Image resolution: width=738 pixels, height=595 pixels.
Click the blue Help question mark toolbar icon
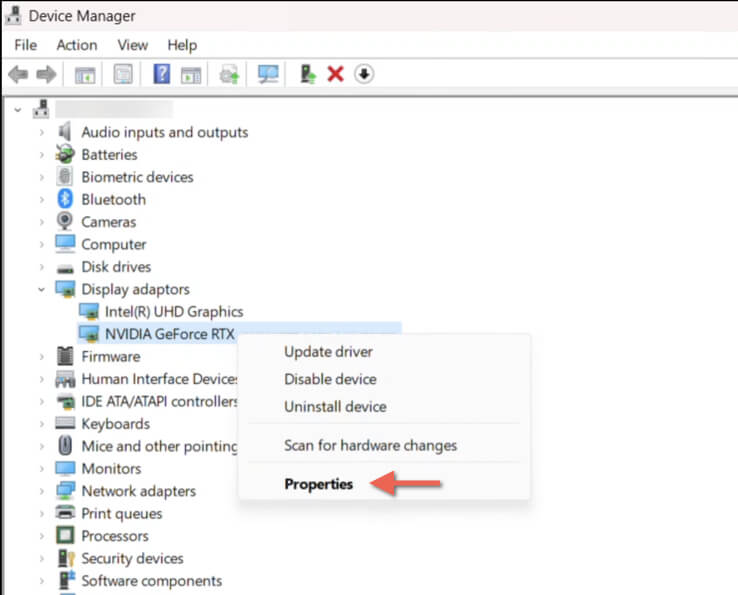tap(161, 74)
